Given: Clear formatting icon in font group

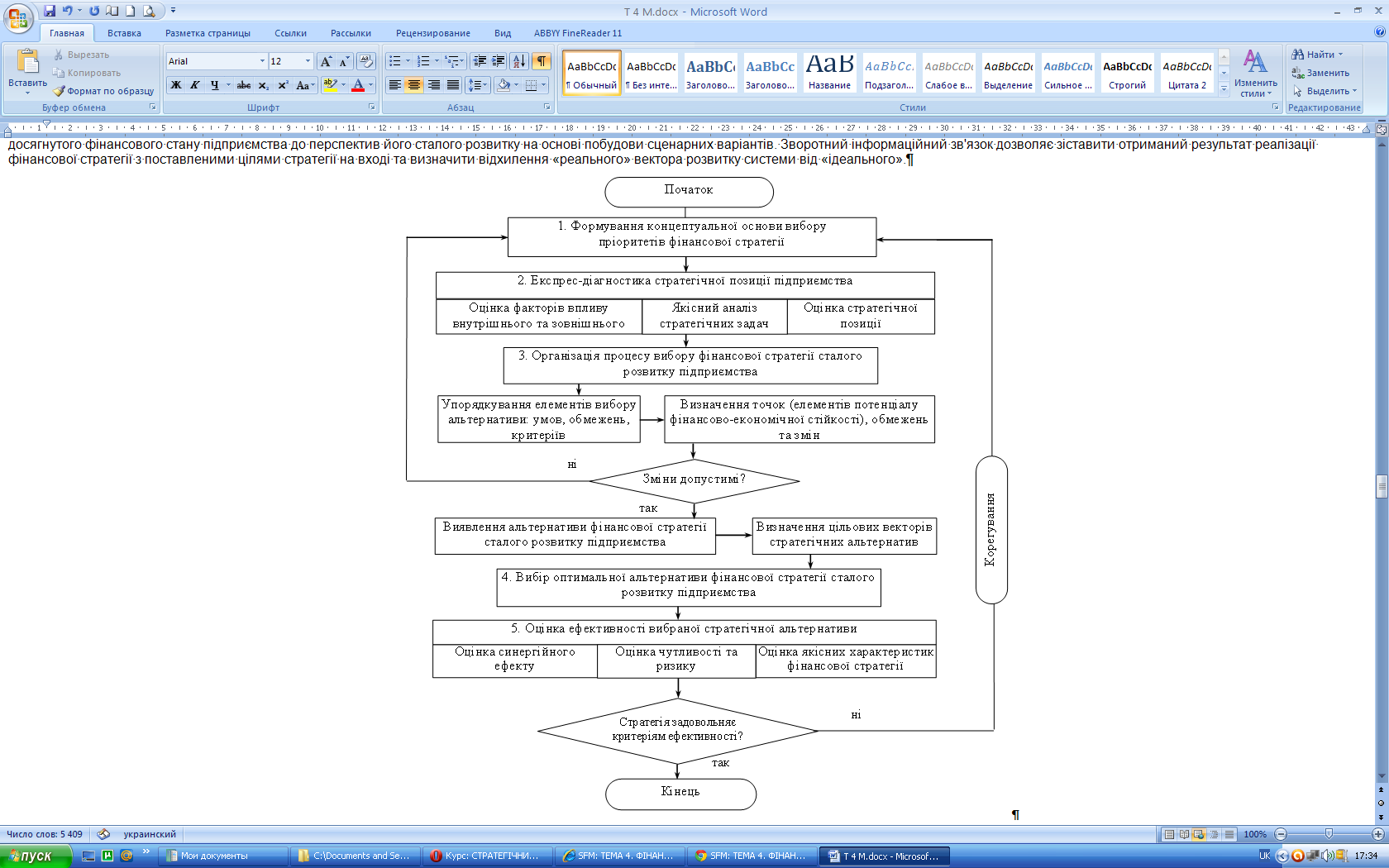Looking at the screenshot, I should [x=366, y=61].
